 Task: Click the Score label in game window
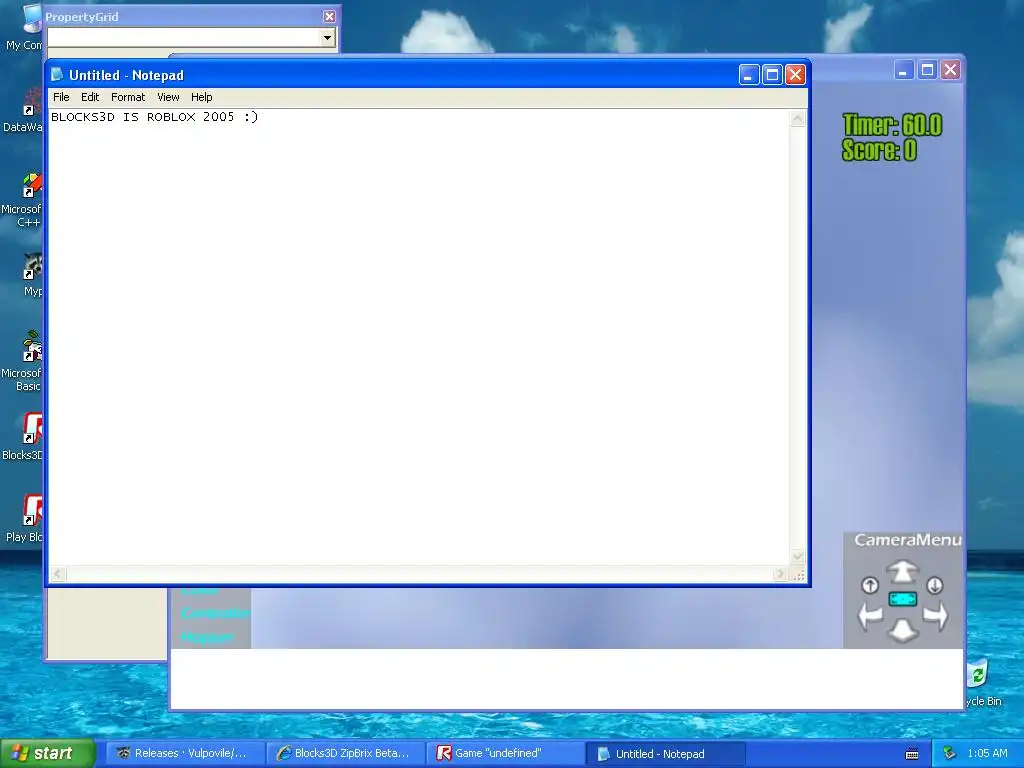click(x=879, y=150)
